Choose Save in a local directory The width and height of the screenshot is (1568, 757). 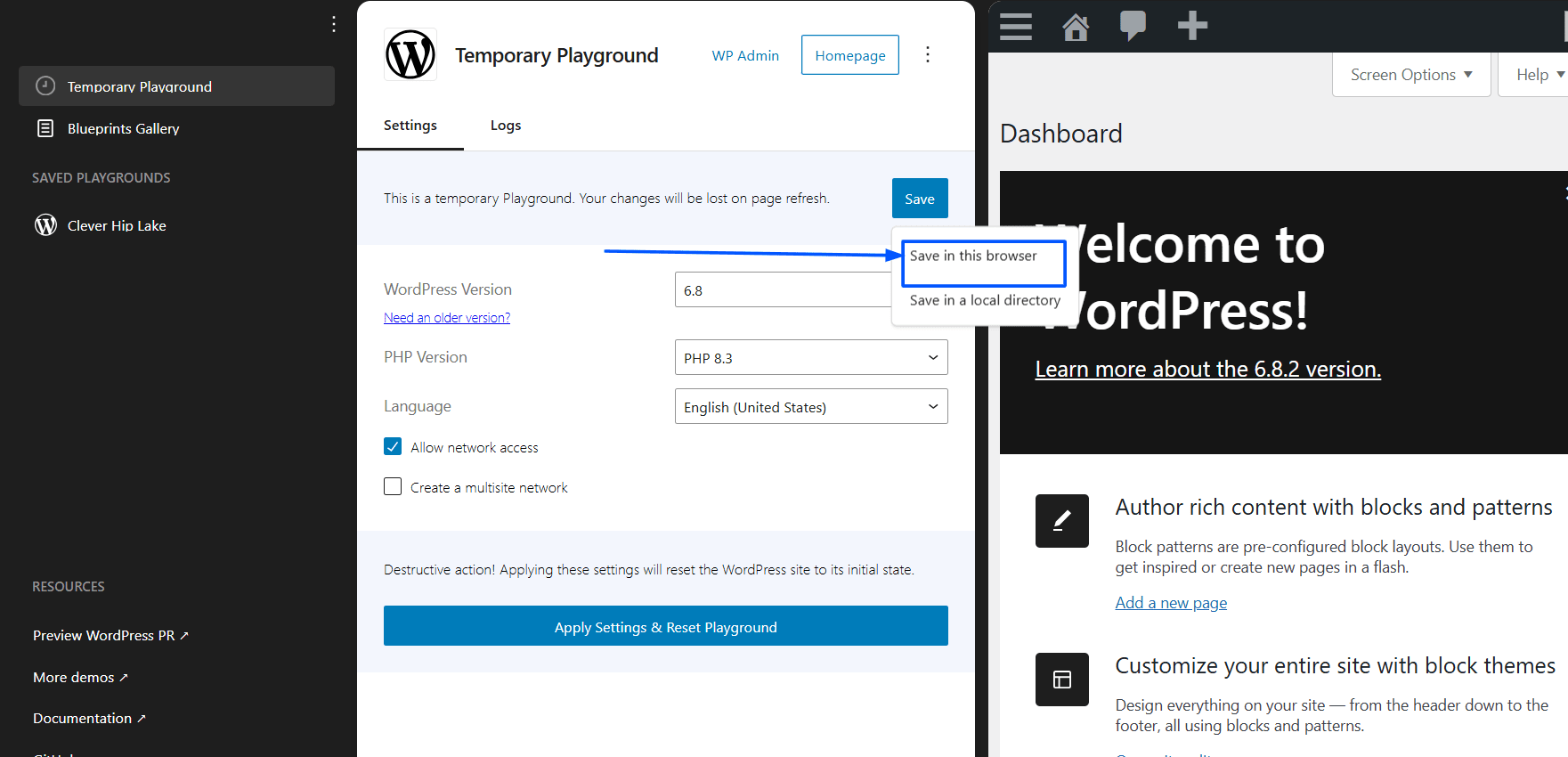coord(985,300)
